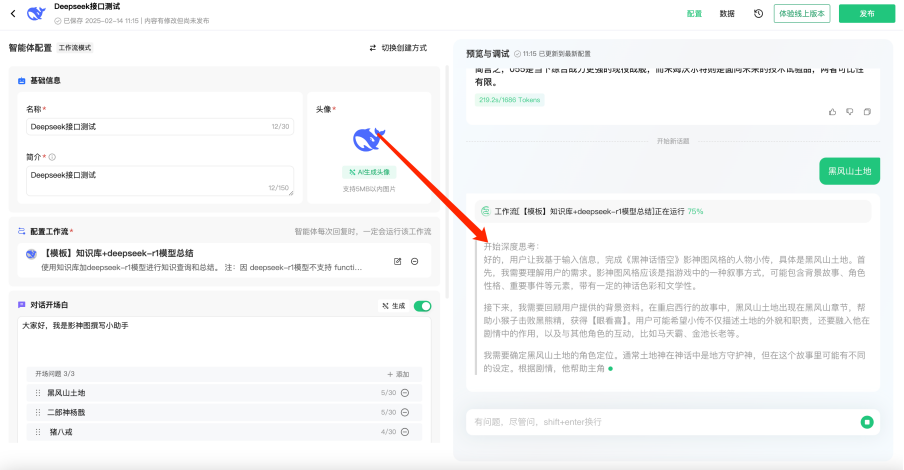Click the Deepseek whale logo in header
The image size is (904, 470).
coord(36,13)
